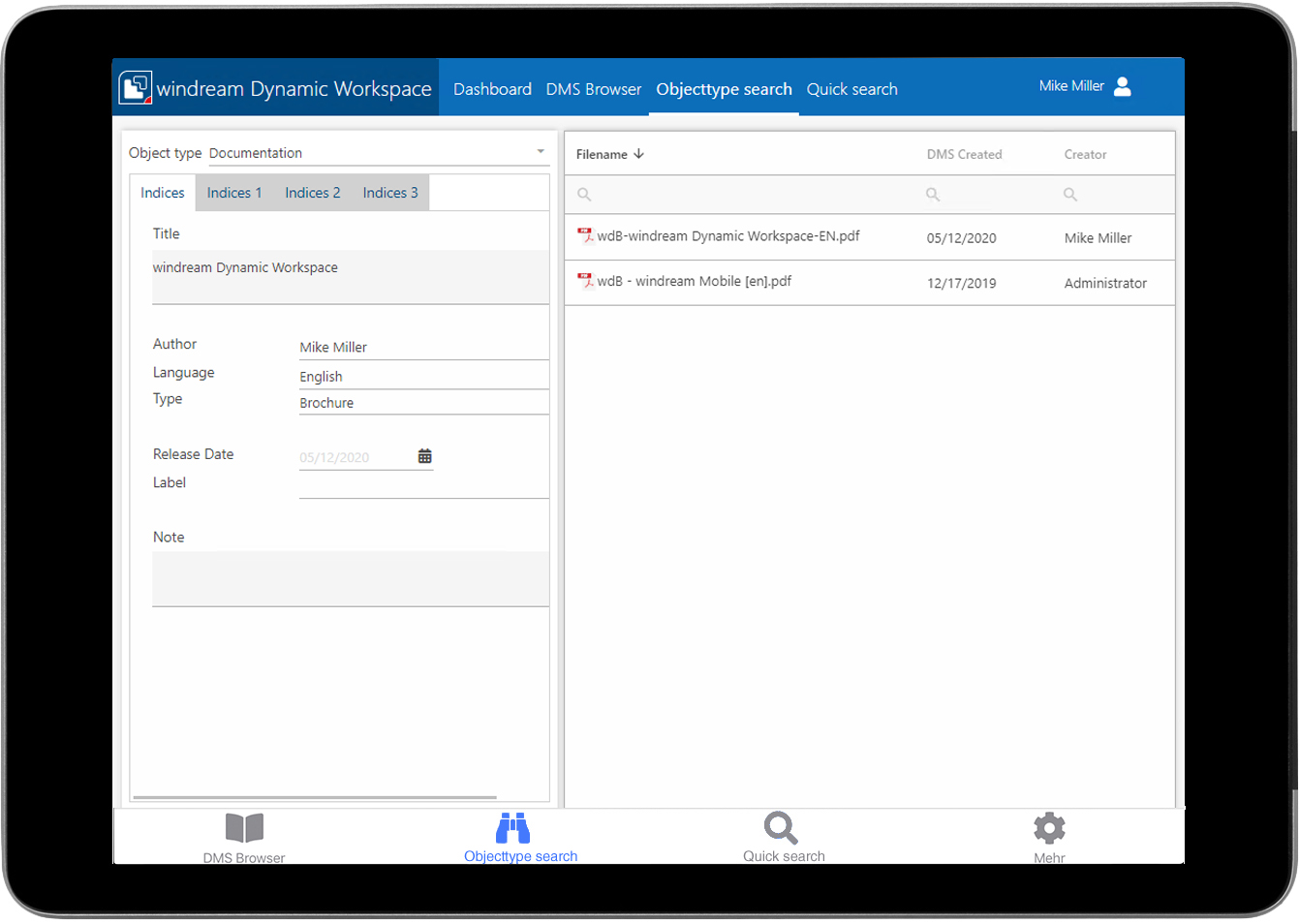Image resolution: width=1300 pixels, height=924 pixels.
Task: Go to Dashboard in the top navigation
Action: pyautogui.click(x=492, y=89)
